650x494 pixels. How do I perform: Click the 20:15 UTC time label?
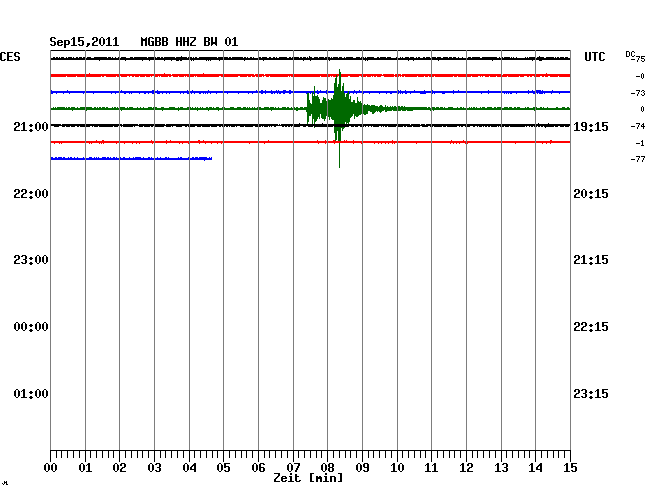(591, 194)
